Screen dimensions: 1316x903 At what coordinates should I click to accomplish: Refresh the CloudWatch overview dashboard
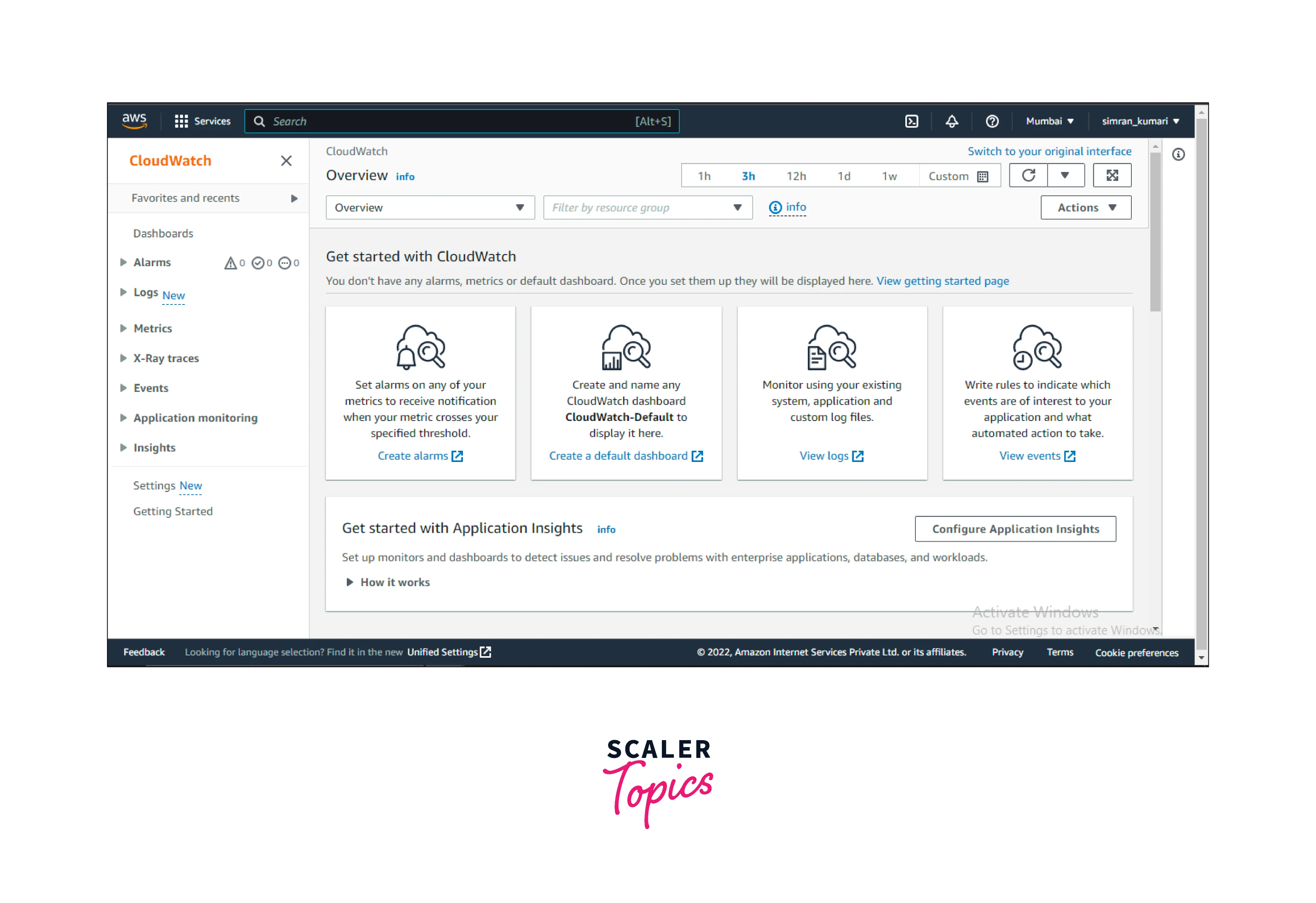[1028, 176]
